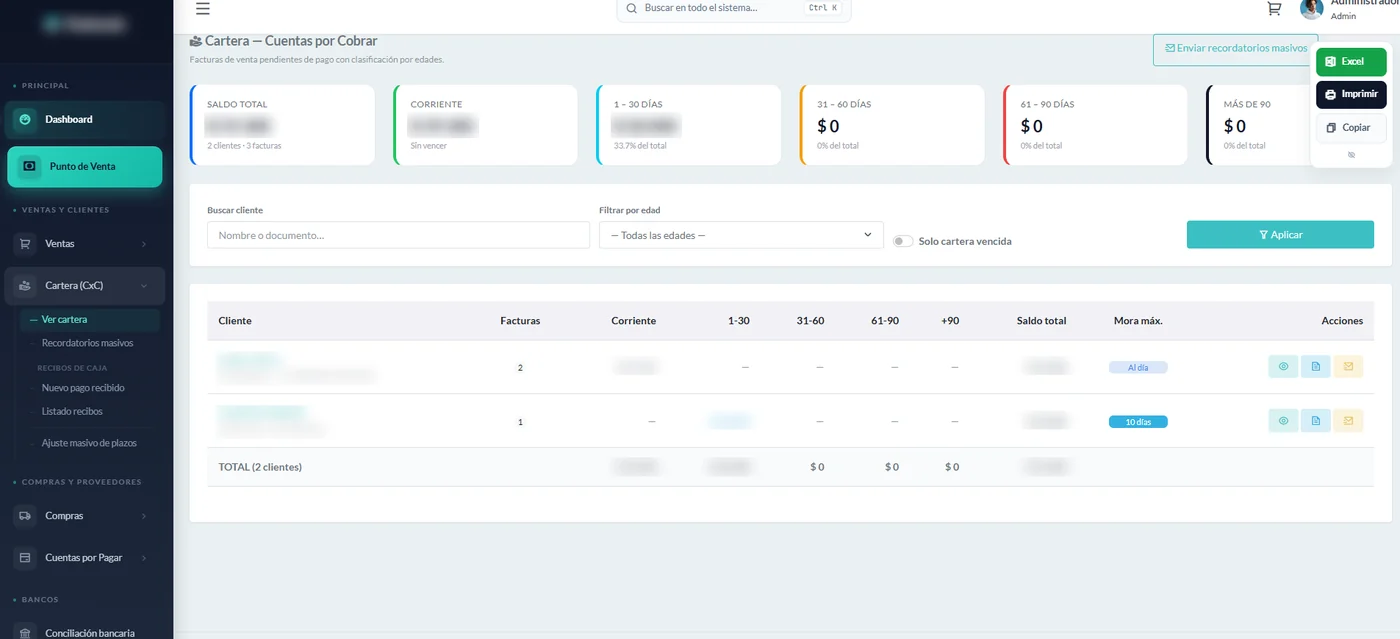Open 'Recordatorios masivos' in sidebar
Viewport: 1400px width, 639px height.
click(x=87, y=343)
